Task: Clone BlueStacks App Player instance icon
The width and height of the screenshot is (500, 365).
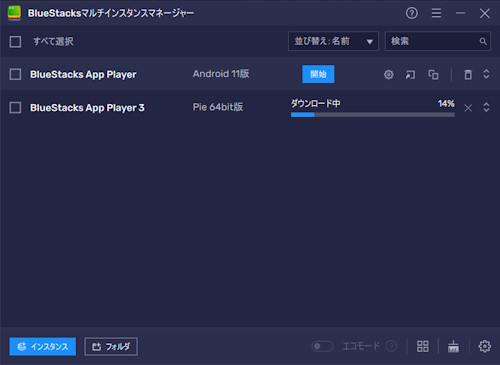Action: point(433,75)
